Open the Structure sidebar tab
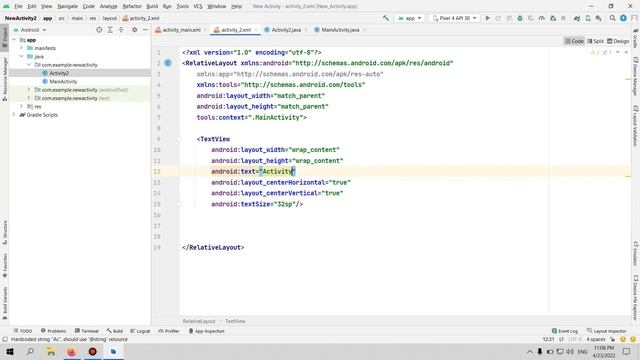Screen dimensions: 640x360 (4, 233)
